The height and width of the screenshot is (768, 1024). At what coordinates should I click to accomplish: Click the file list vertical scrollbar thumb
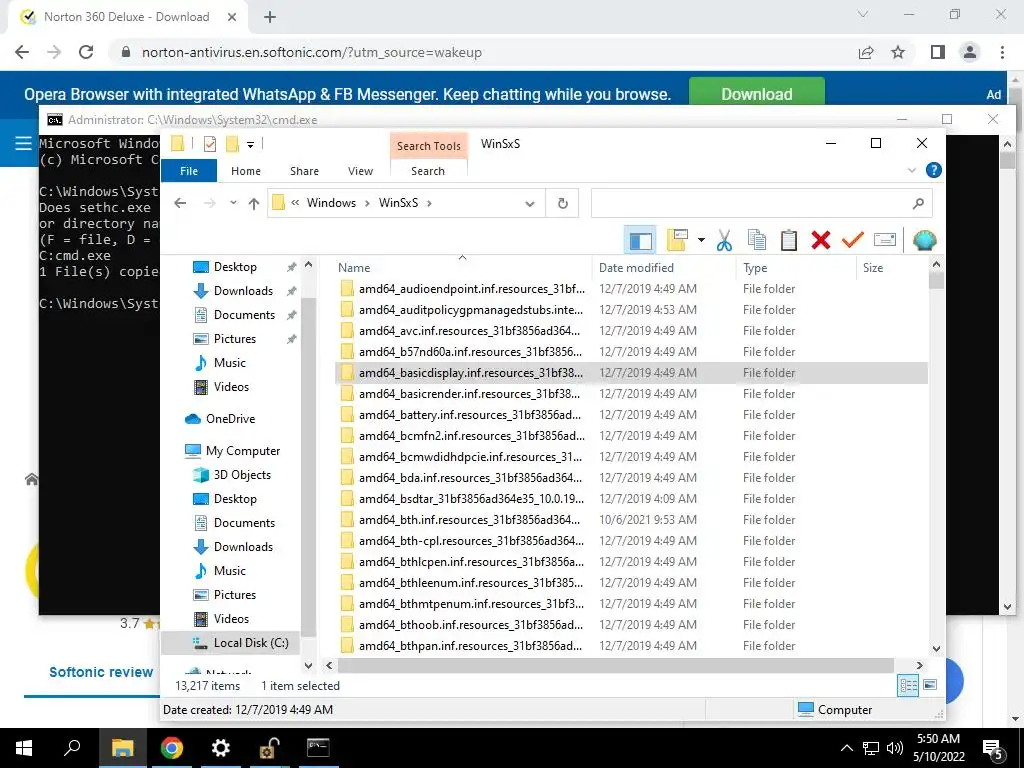[936, 280]
